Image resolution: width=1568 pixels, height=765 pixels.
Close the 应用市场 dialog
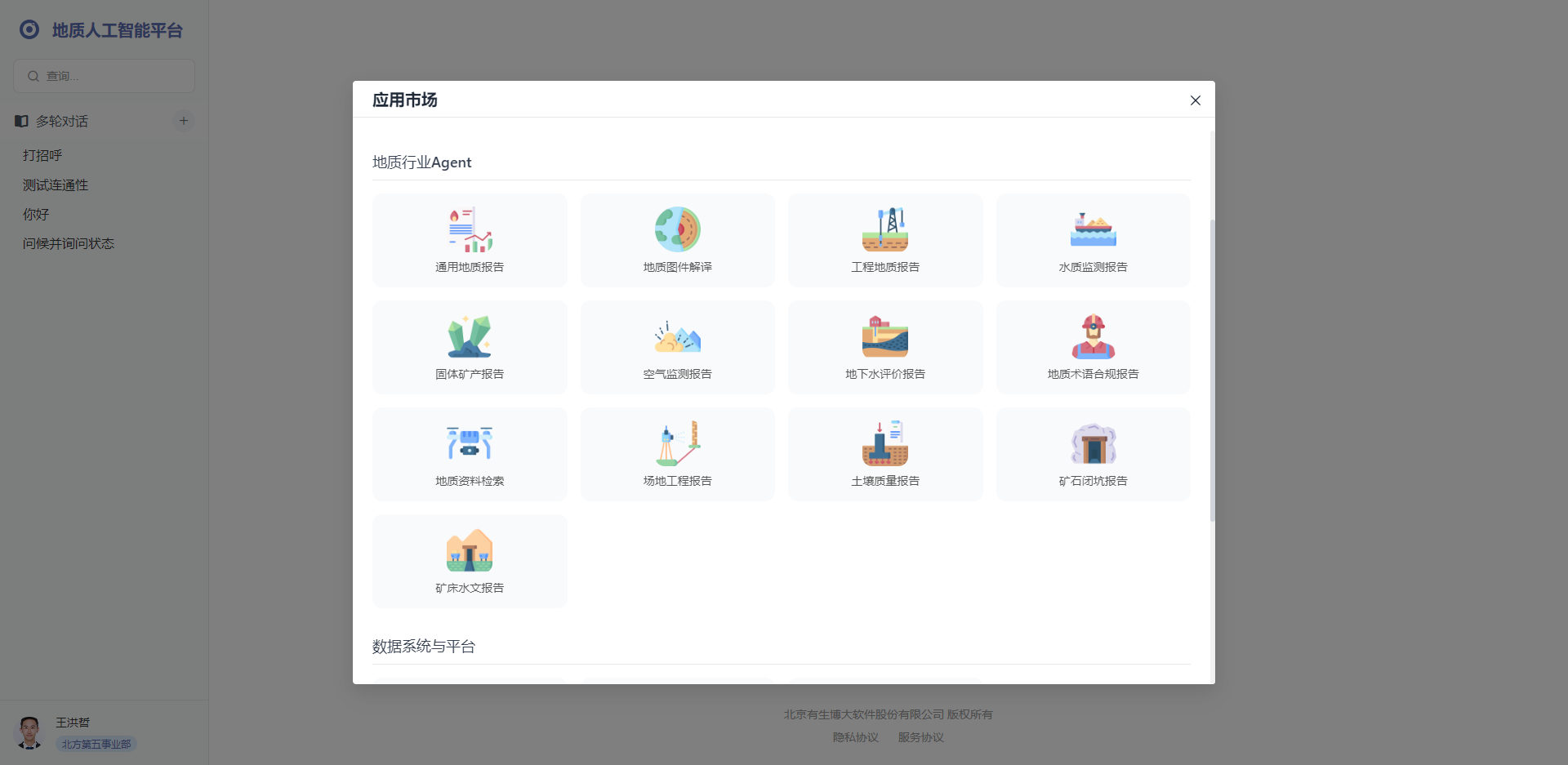pyautogui.click(x=1195, y=100)
